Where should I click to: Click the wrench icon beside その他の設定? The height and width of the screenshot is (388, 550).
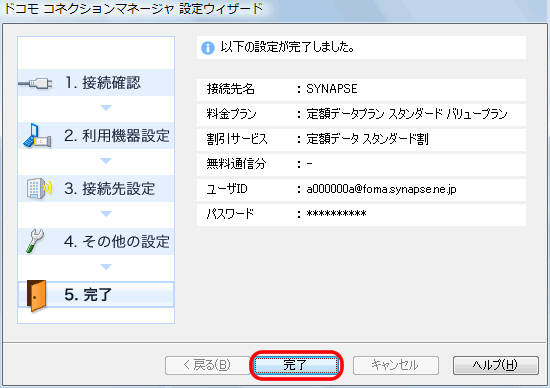click(x=35, y=241)
